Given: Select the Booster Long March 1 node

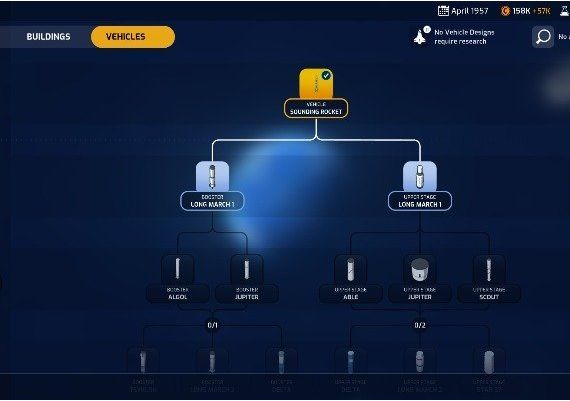Looking at the screenshot, I should coord(212,186).
